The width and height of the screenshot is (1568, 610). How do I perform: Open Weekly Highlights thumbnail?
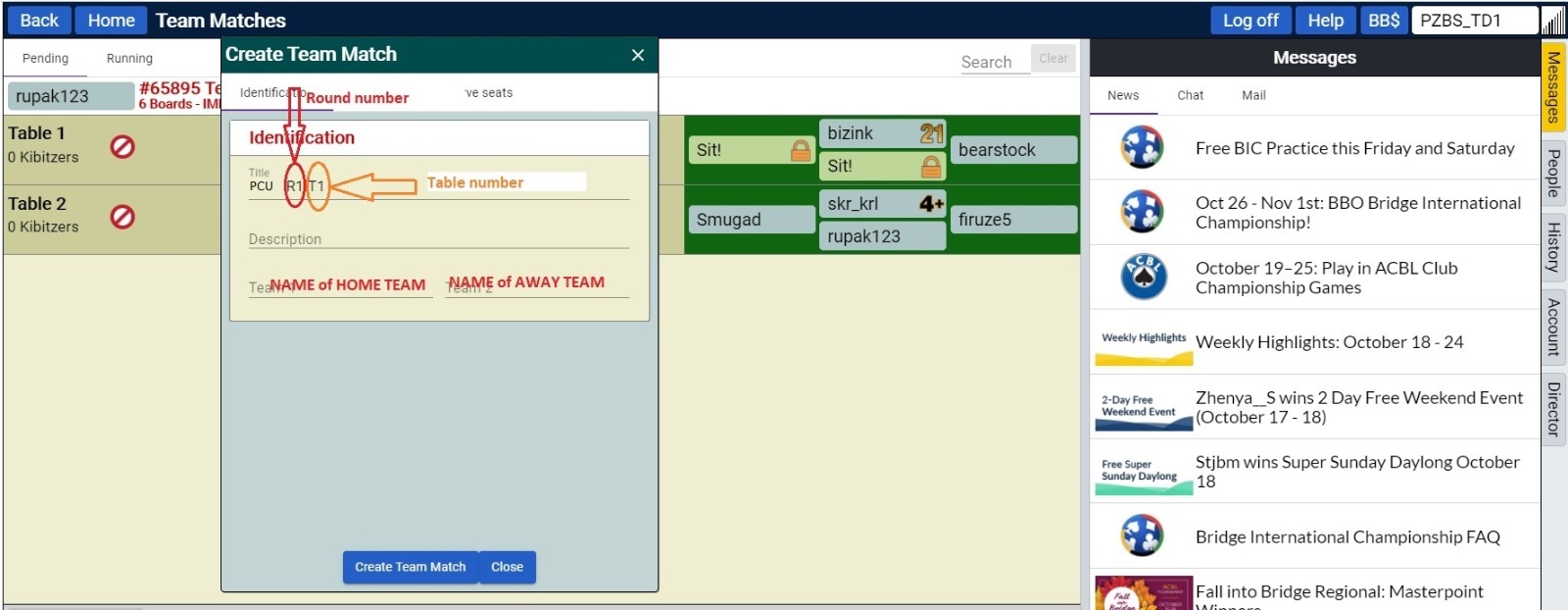pyautogui.click(x=1143, y=342)
